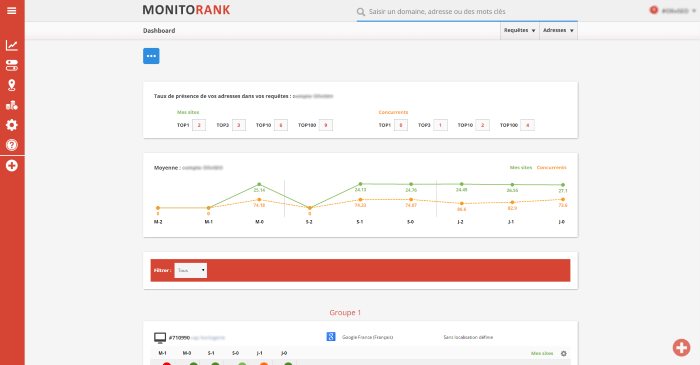
Task: Click the MONITORANK logo
Action: pyautogui.click(x=186, y=10)
